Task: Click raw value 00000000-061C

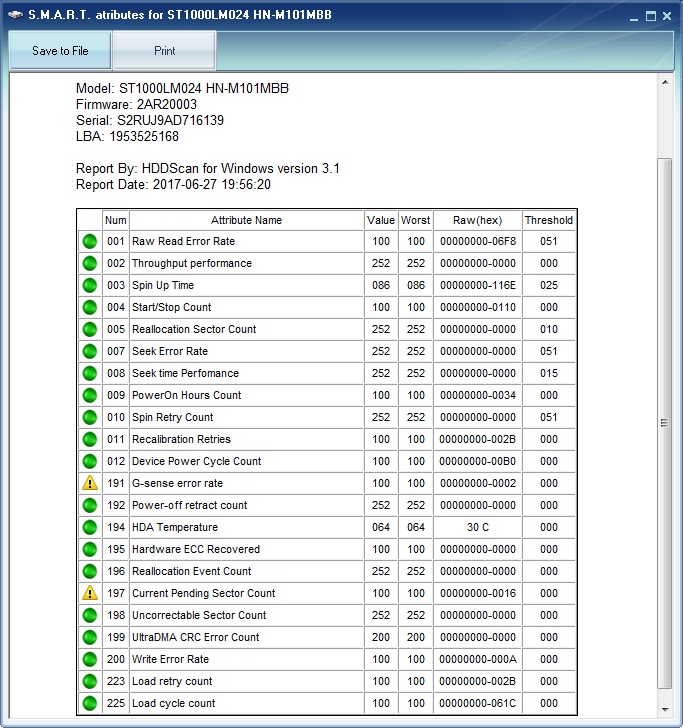Action: click(x=478, y=703)
